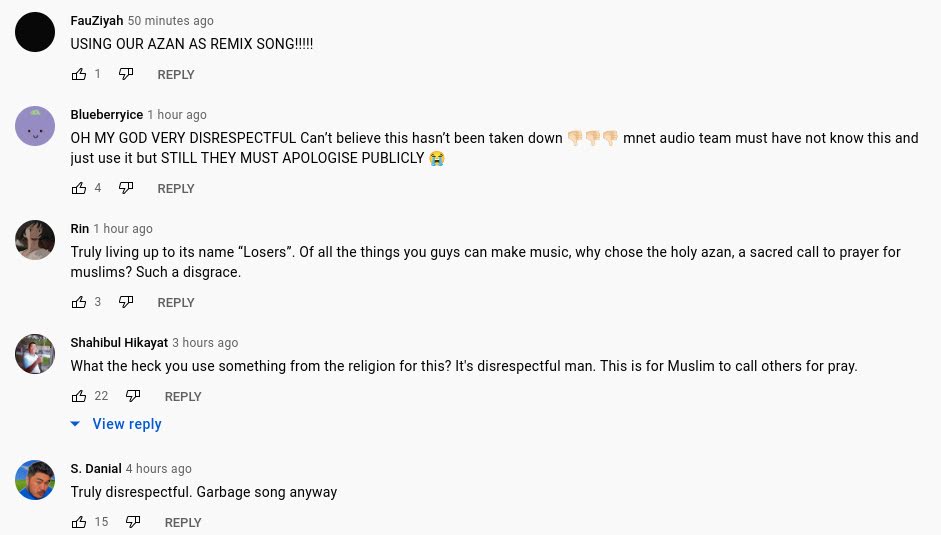Reply to S. Danial's comment

pos(183,522)
